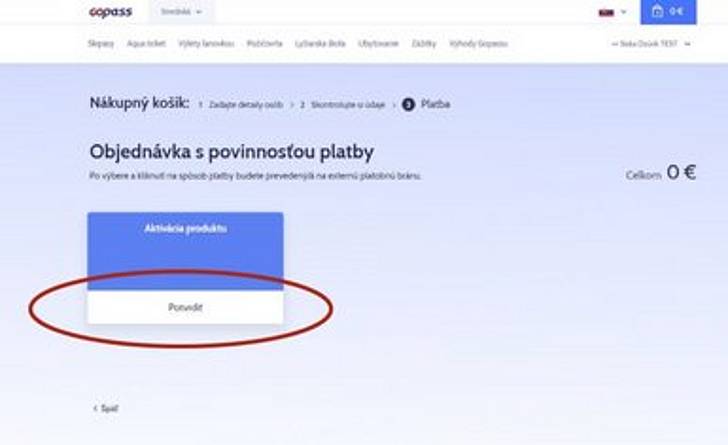Open the country selector dropdown beside the logo

(x=182, y=12)
